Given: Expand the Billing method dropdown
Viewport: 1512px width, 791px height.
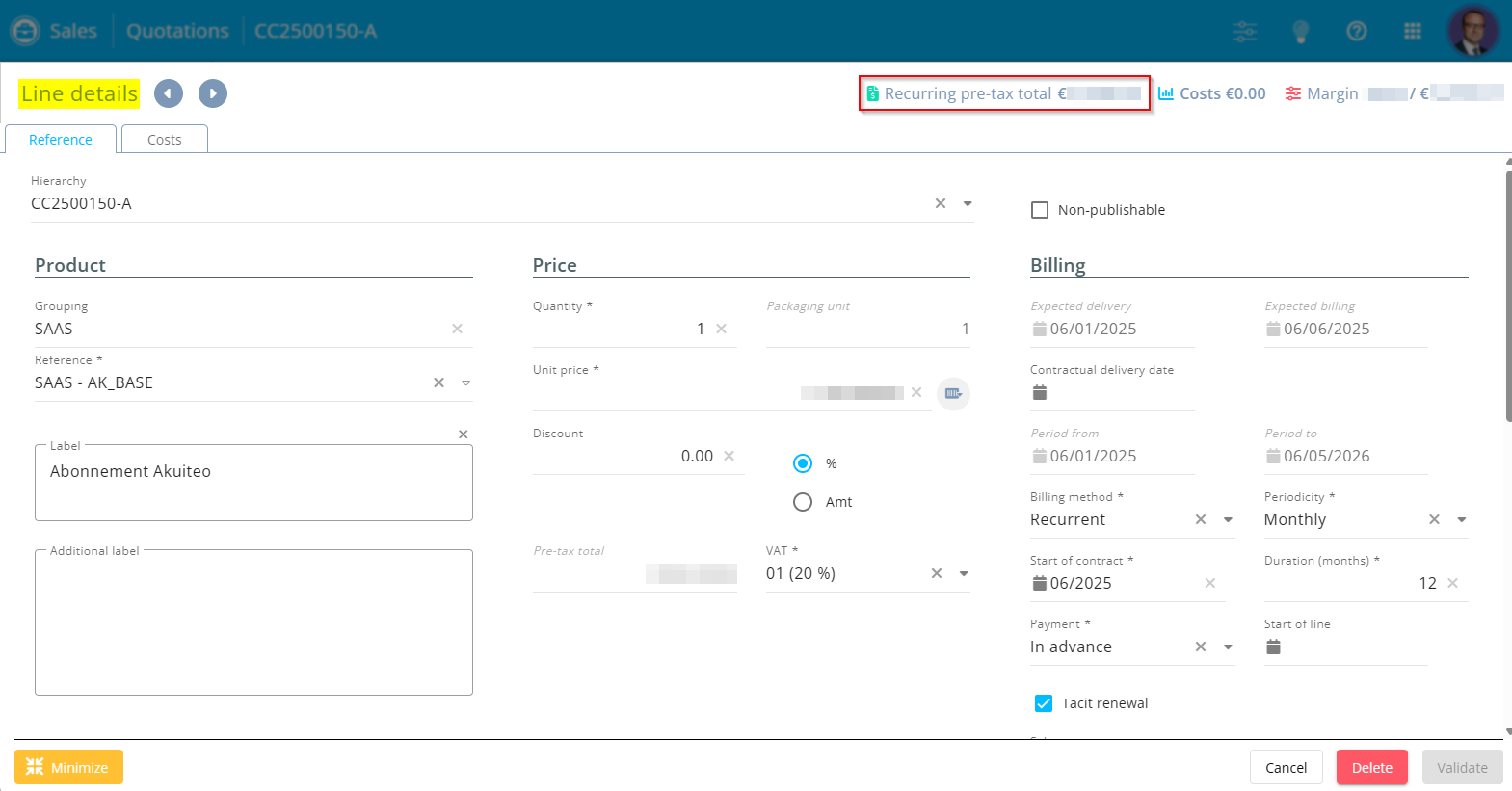Looking at the screenshot, I should click(1228, 520).
